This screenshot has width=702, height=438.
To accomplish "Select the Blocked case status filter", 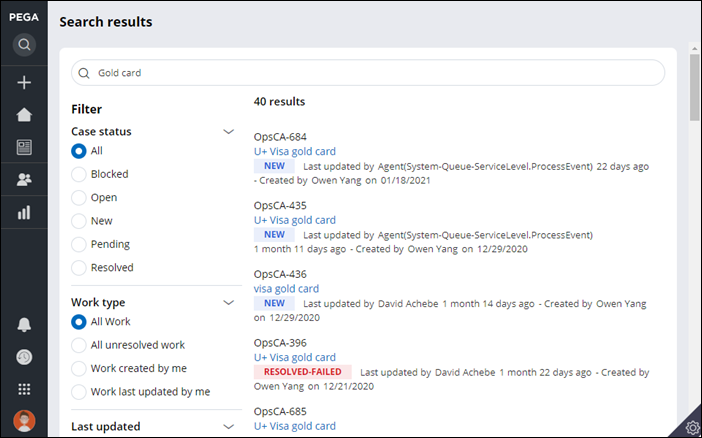I will click(79, 174).
